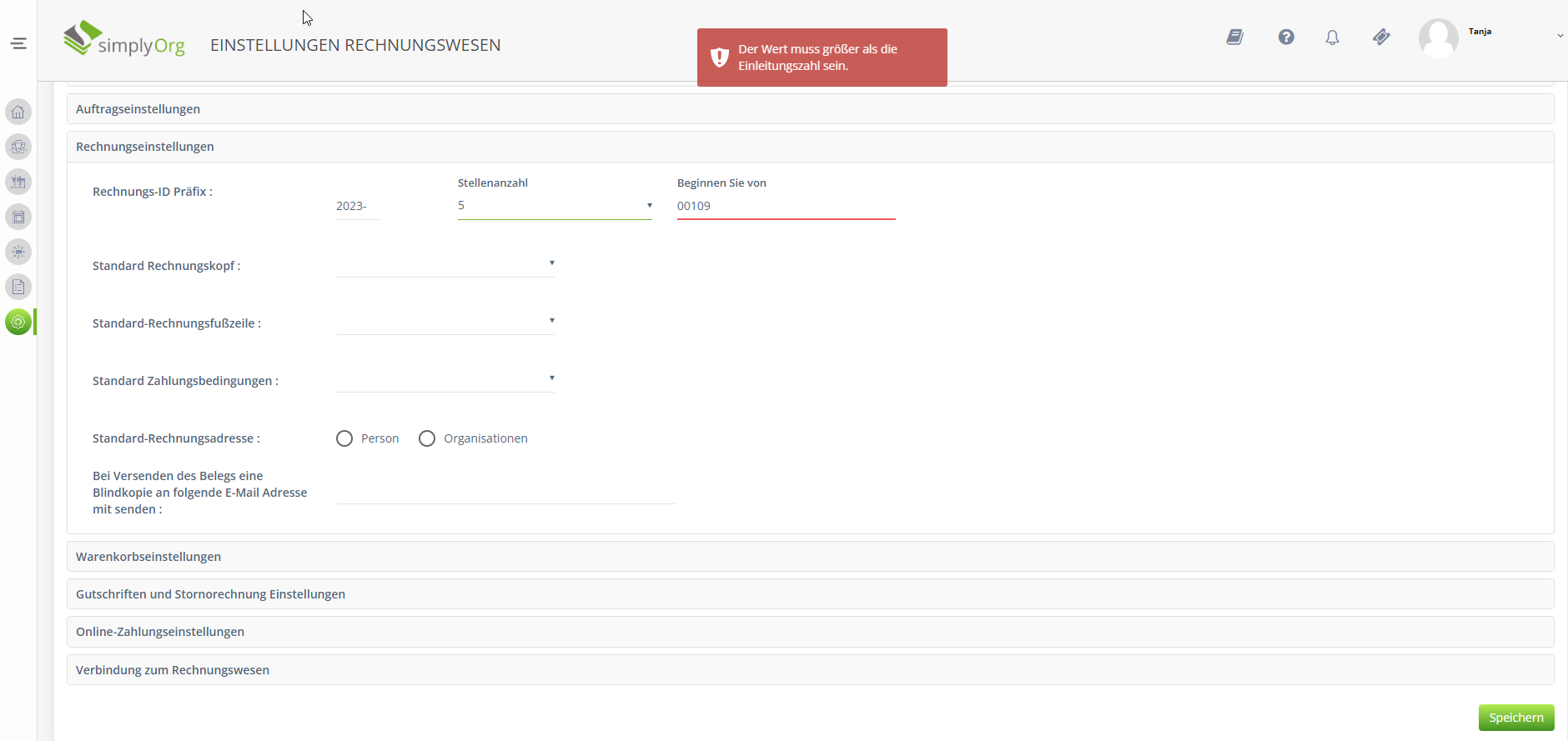Go to Home via sidebar house icon

[x=18, y=112]
